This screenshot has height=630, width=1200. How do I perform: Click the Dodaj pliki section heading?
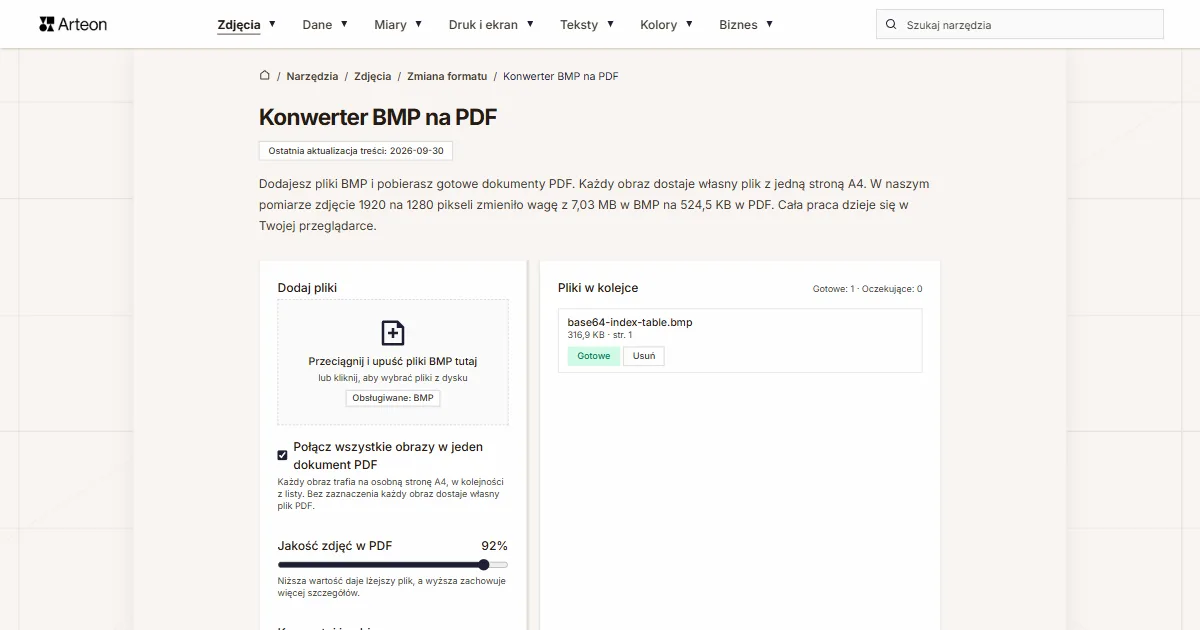(307, 288)
